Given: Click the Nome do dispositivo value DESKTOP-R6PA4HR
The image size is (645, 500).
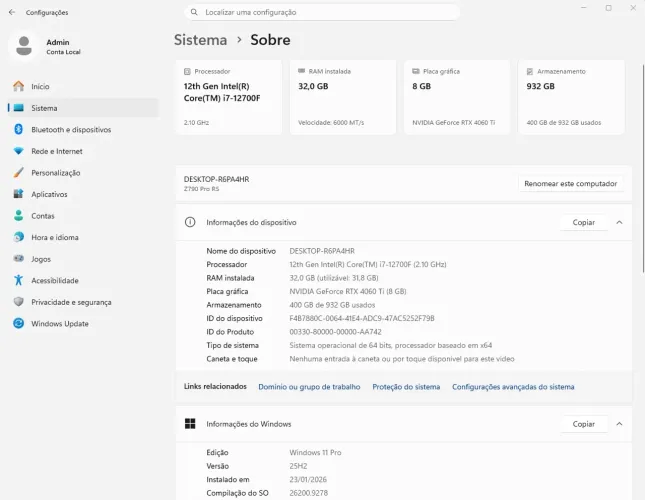Looking at the screenshot, I should pos(322,251).
